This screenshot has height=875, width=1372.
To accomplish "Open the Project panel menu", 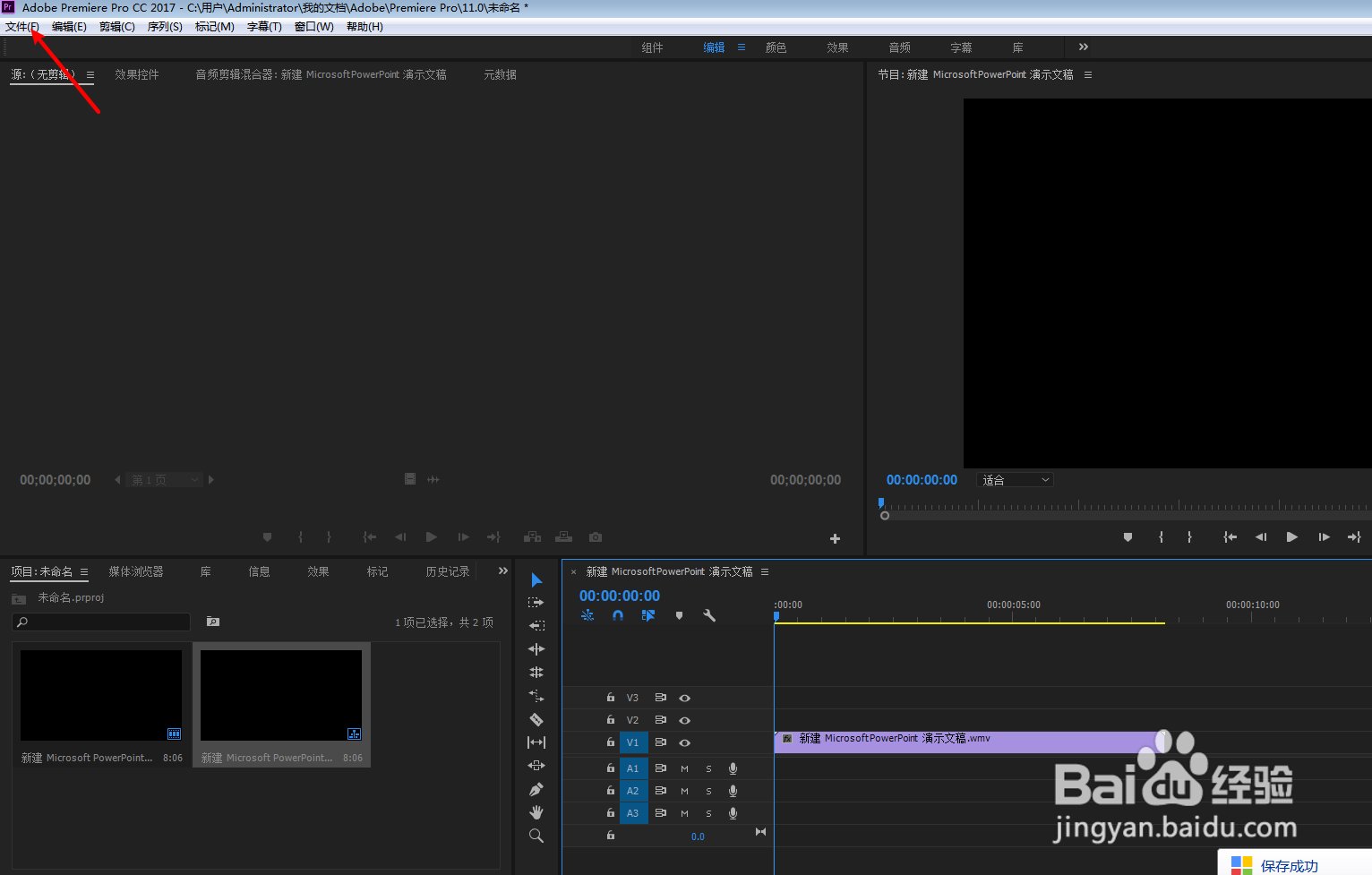I will click(x=83, y=571).
